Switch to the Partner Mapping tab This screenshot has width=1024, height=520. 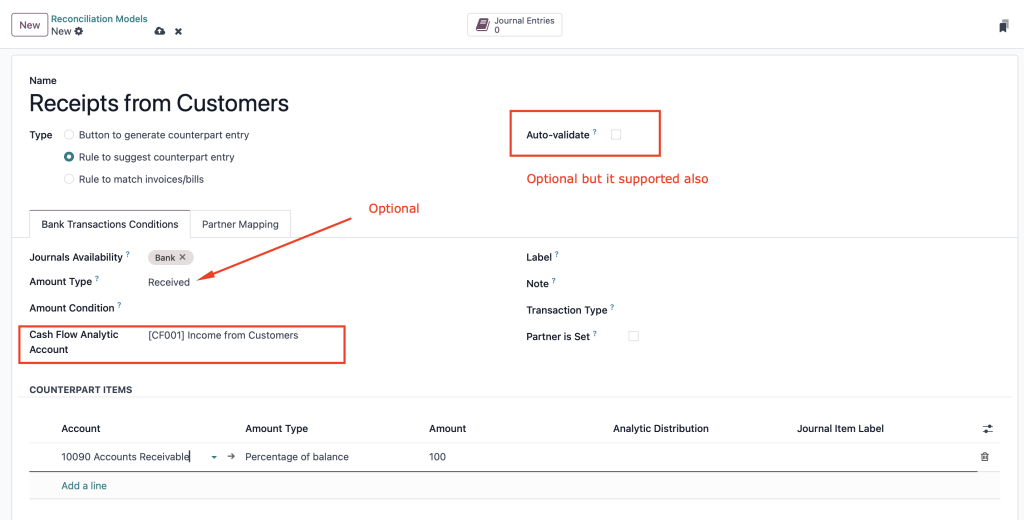click(240, 224)
